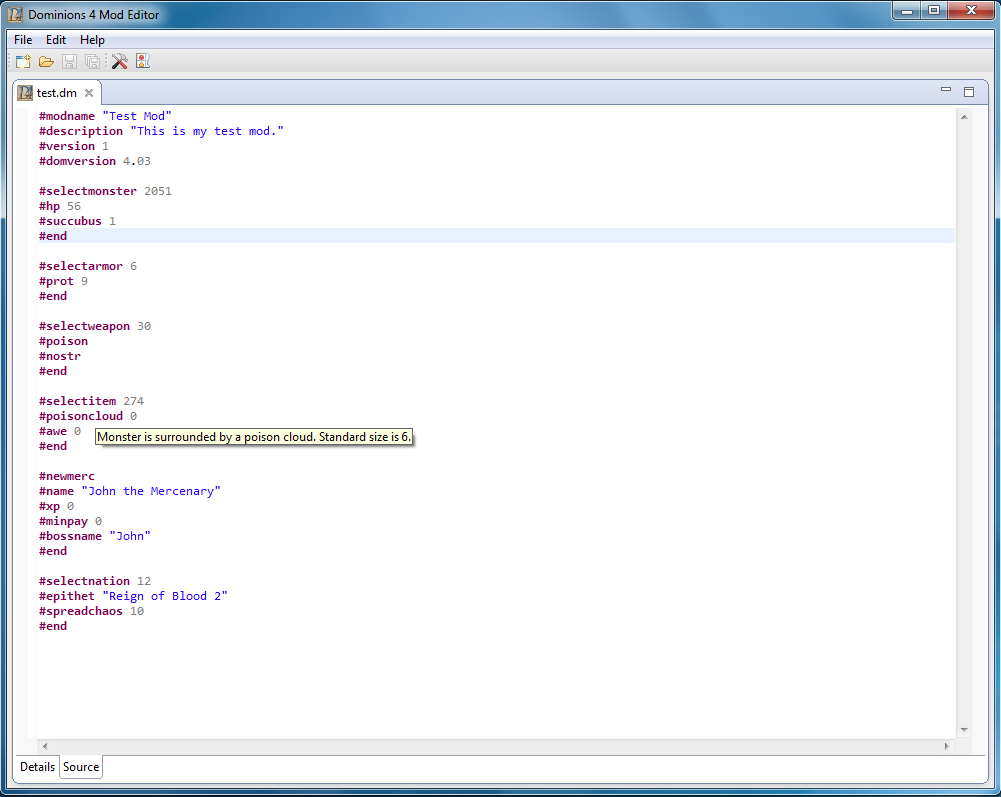Click the vertical scrollbar up arrow
This screenshot has width=1001, height=797.
(x=964, y=117)
